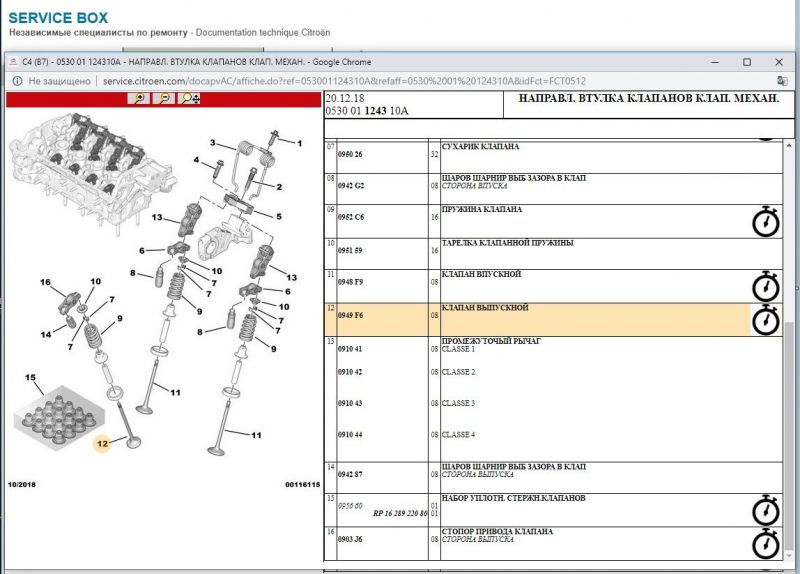Viewport: 800px width, 574px height.
Task: Click the 'Не защищено' security indicator
Action: [x=54, y=81]
